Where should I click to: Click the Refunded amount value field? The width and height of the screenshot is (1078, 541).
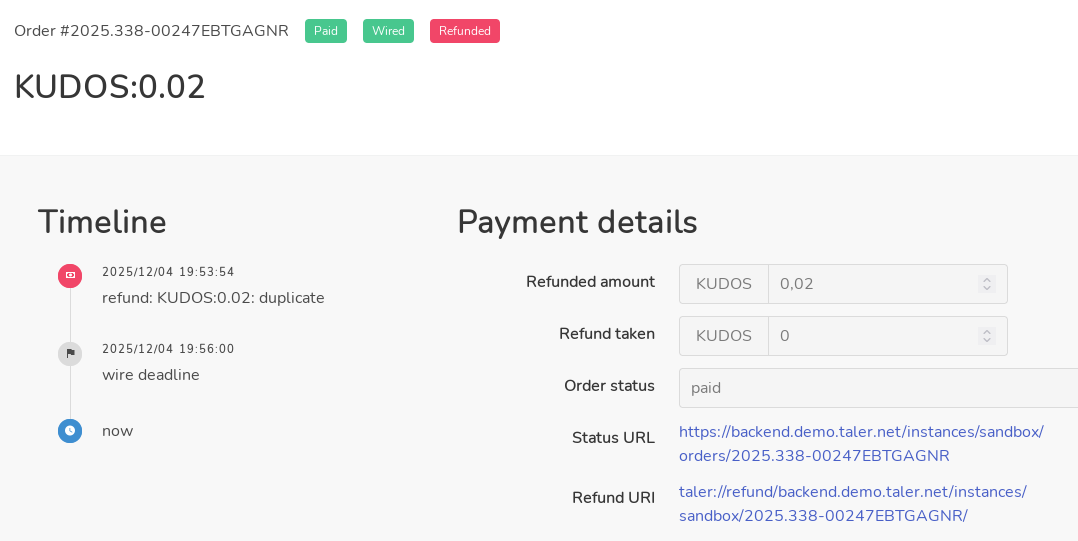(870, 284)
